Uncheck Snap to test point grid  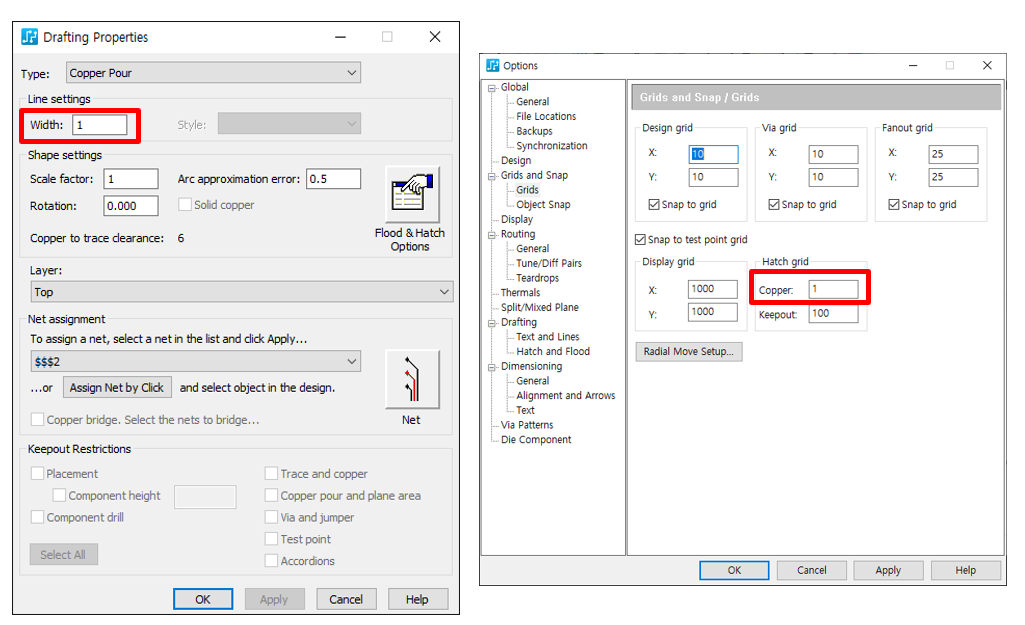pos(641,240)
